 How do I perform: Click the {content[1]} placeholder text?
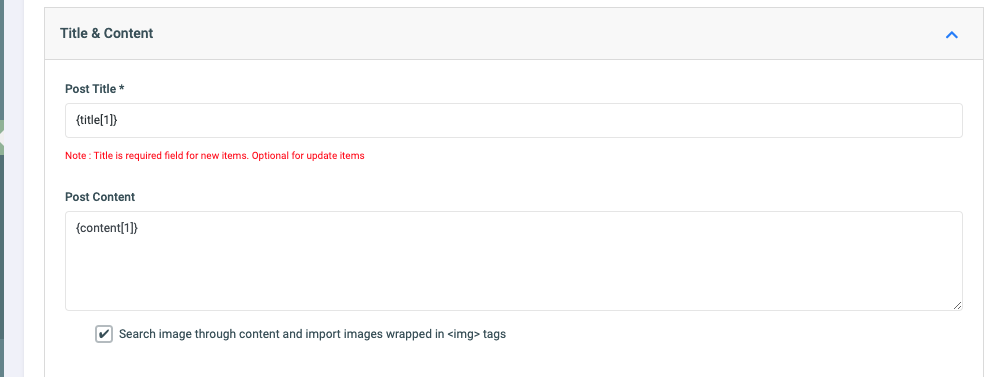(107, 227)
